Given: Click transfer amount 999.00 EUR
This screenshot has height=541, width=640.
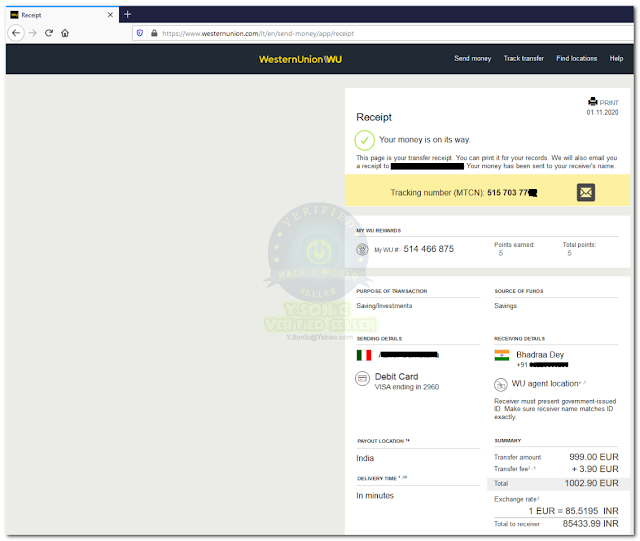Looking at the screenshot, I should (594, 457).
